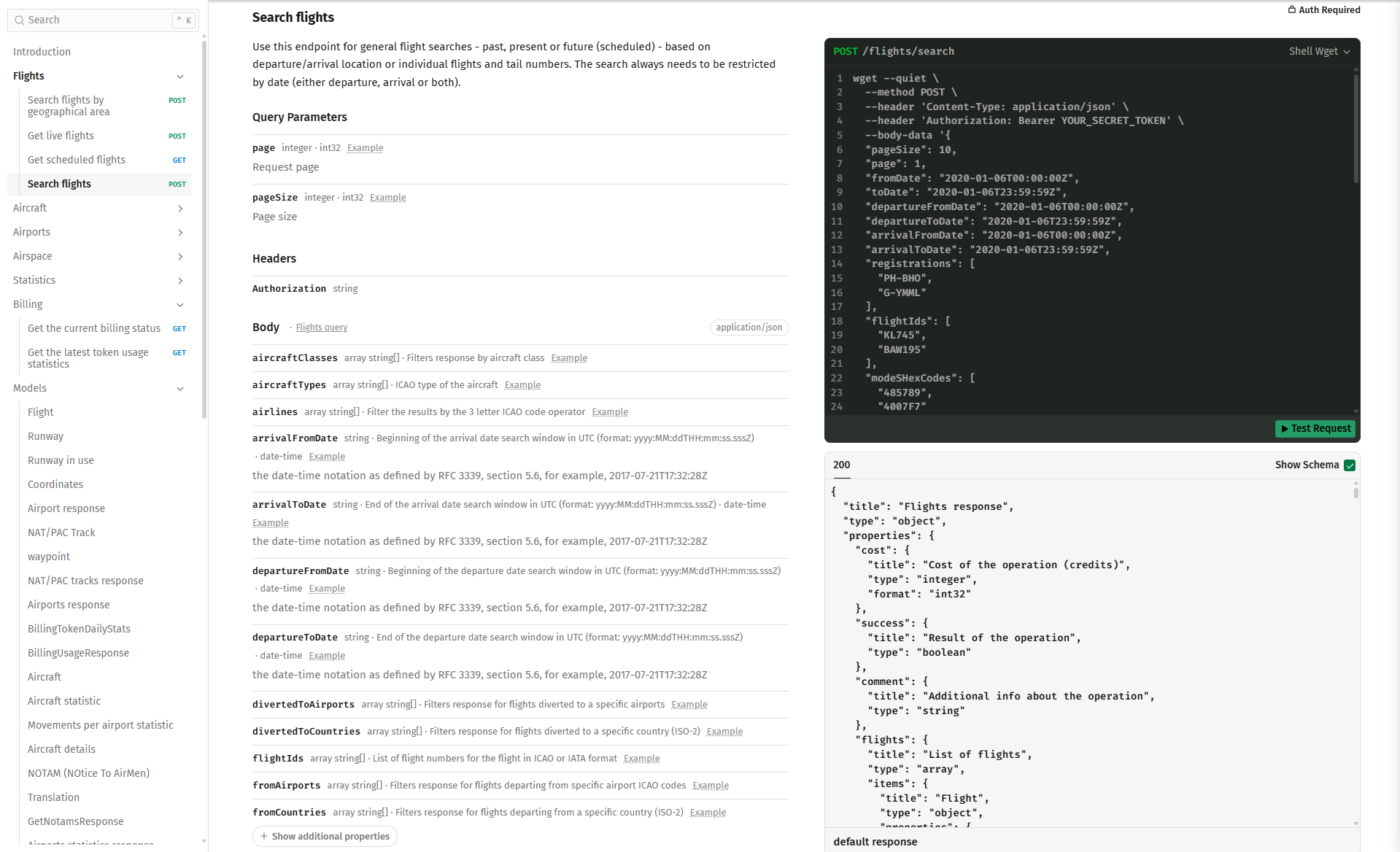This screenshot has height=852, width=1400.
Task: Show Example for arrivalToDate
Action: (271, 523)
